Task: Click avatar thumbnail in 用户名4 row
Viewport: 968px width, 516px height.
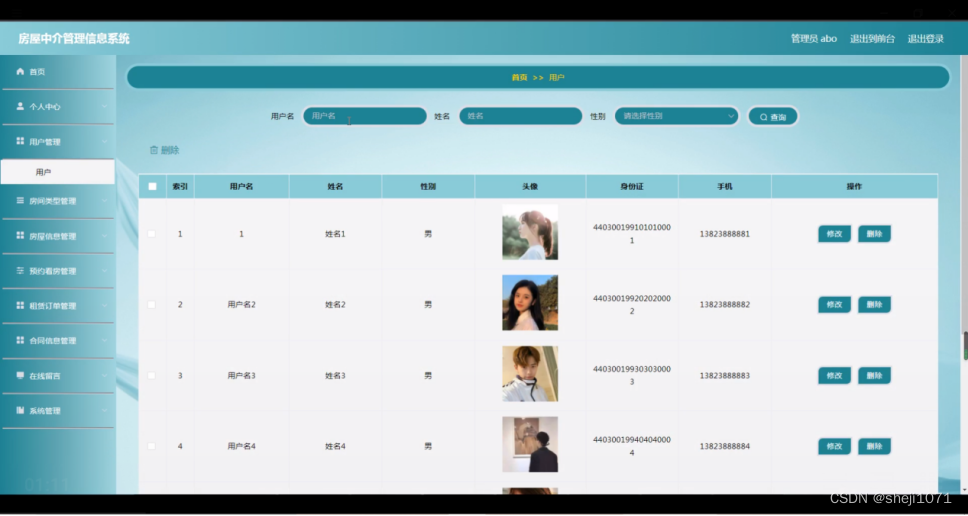Action: [x=530, y=444]
